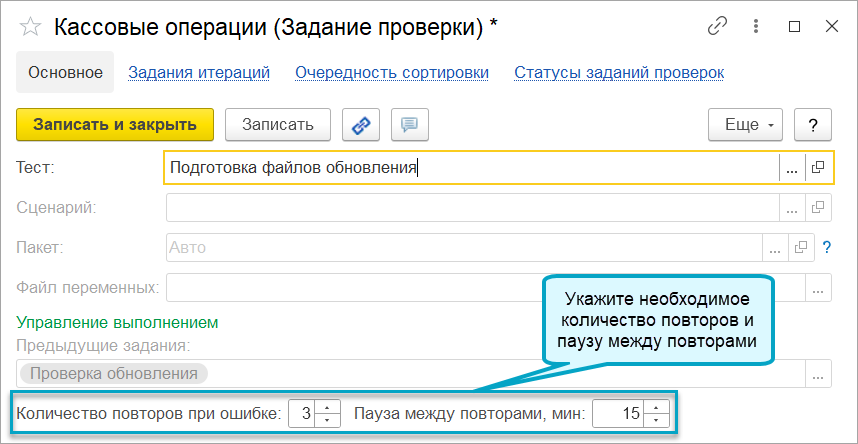Open the vertical three-dot title menu
The height and width of the screenshot is (444, 858).
pyautogui.click(x=756, y=26)
